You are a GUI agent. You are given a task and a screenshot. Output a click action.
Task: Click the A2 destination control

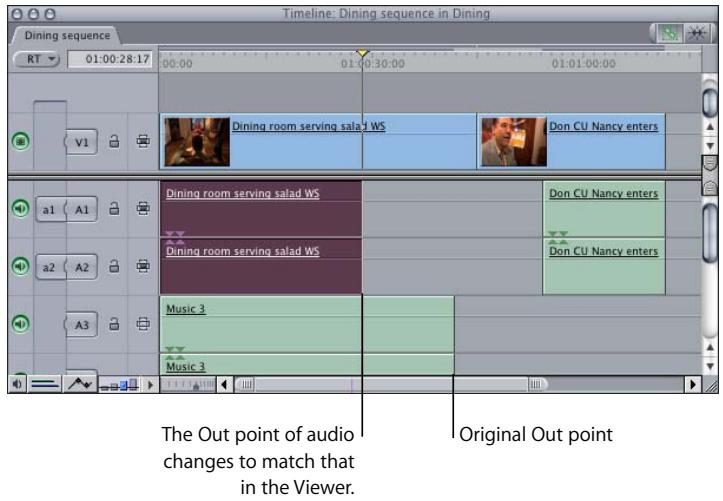click(82, 267)
